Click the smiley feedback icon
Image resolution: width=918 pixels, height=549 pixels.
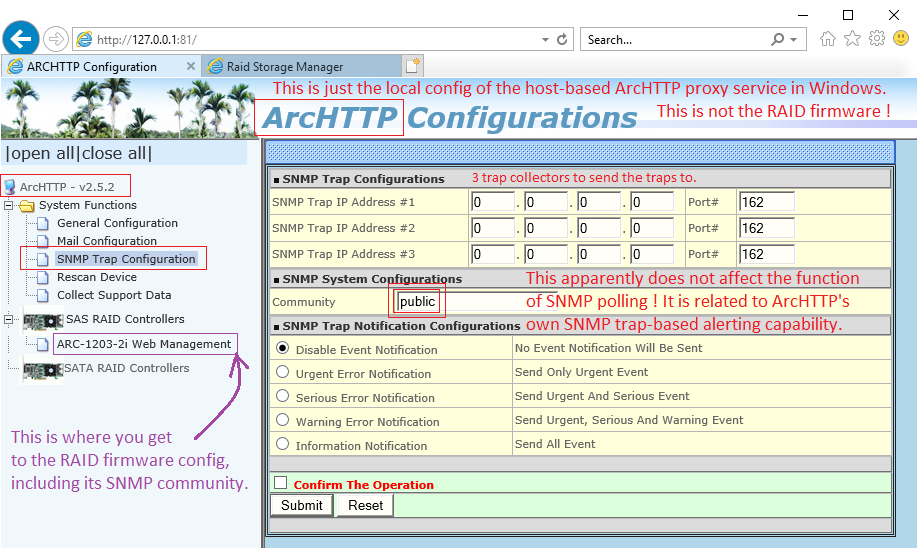tap(901, 39)
